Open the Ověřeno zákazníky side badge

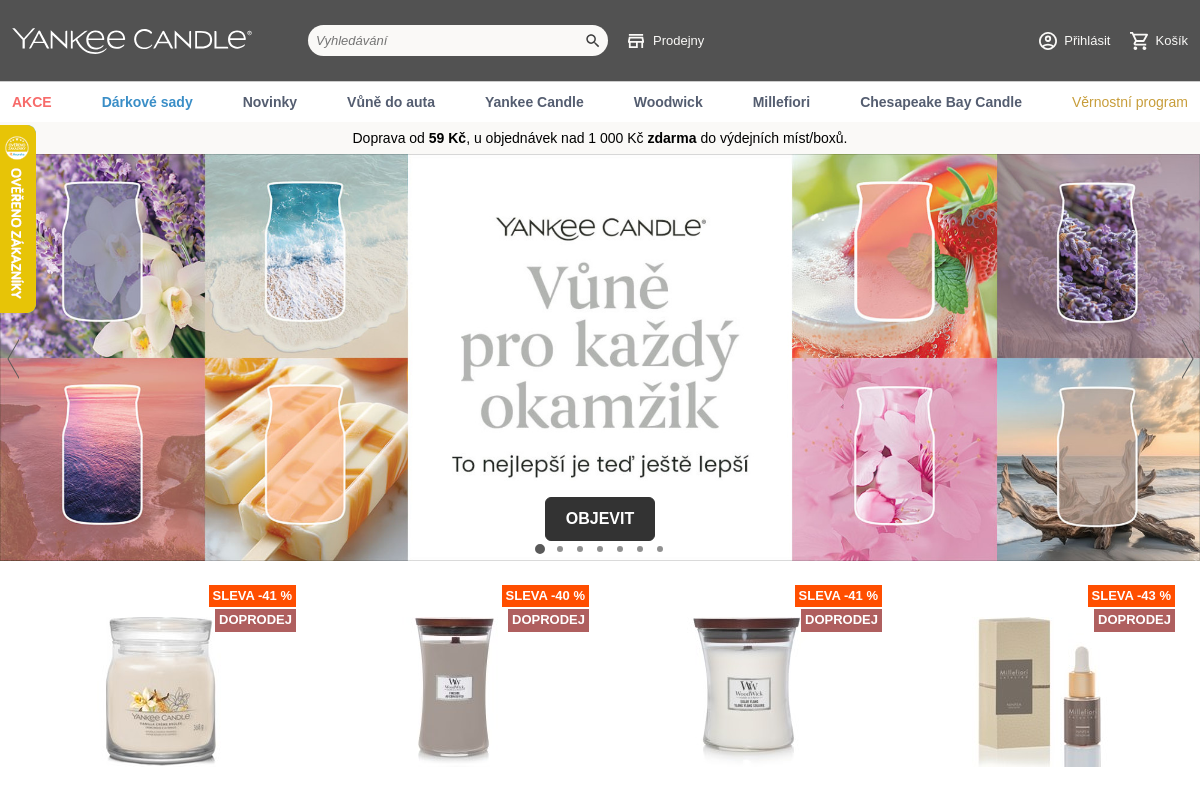(17, 219)
